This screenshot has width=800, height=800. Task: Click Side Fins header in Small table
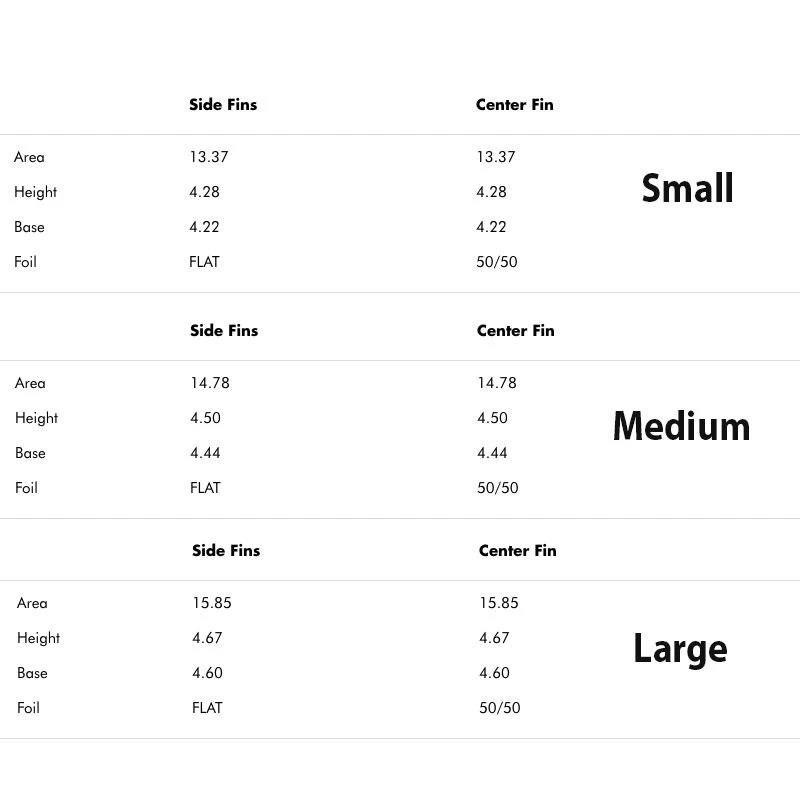click(223, 104)
